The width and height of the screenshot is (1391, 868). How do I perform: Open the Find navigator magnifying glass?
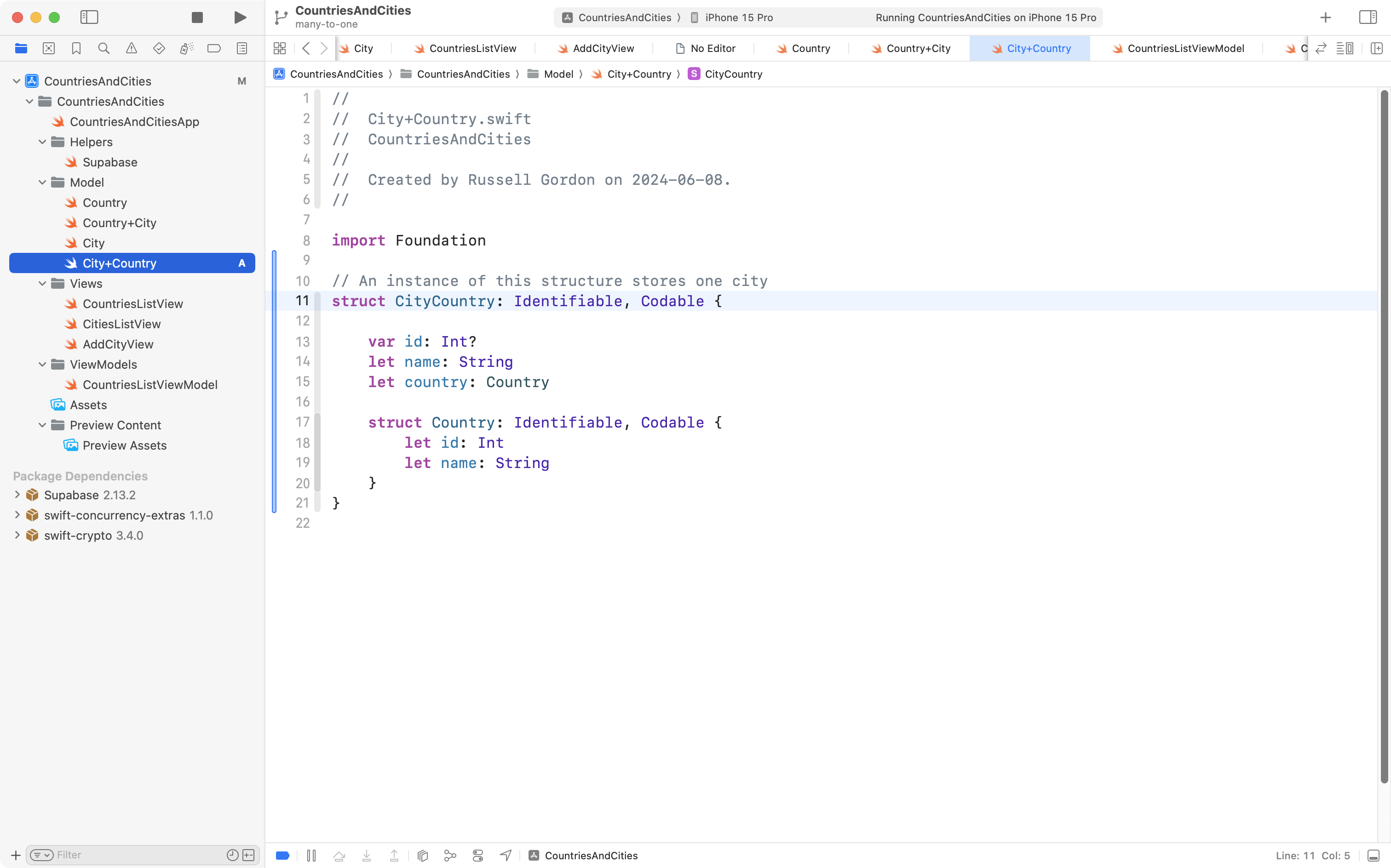104,48
